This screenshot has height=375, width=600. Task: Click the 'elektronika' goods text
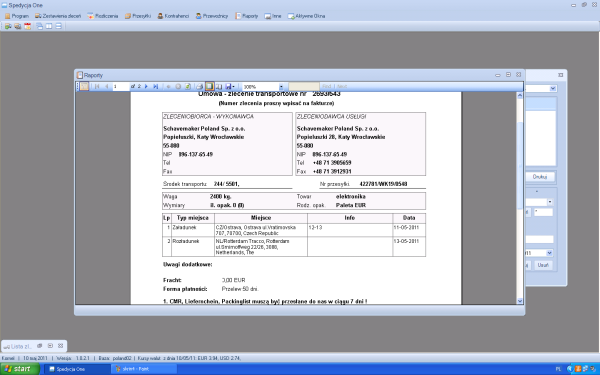click(x=351, y=197)
